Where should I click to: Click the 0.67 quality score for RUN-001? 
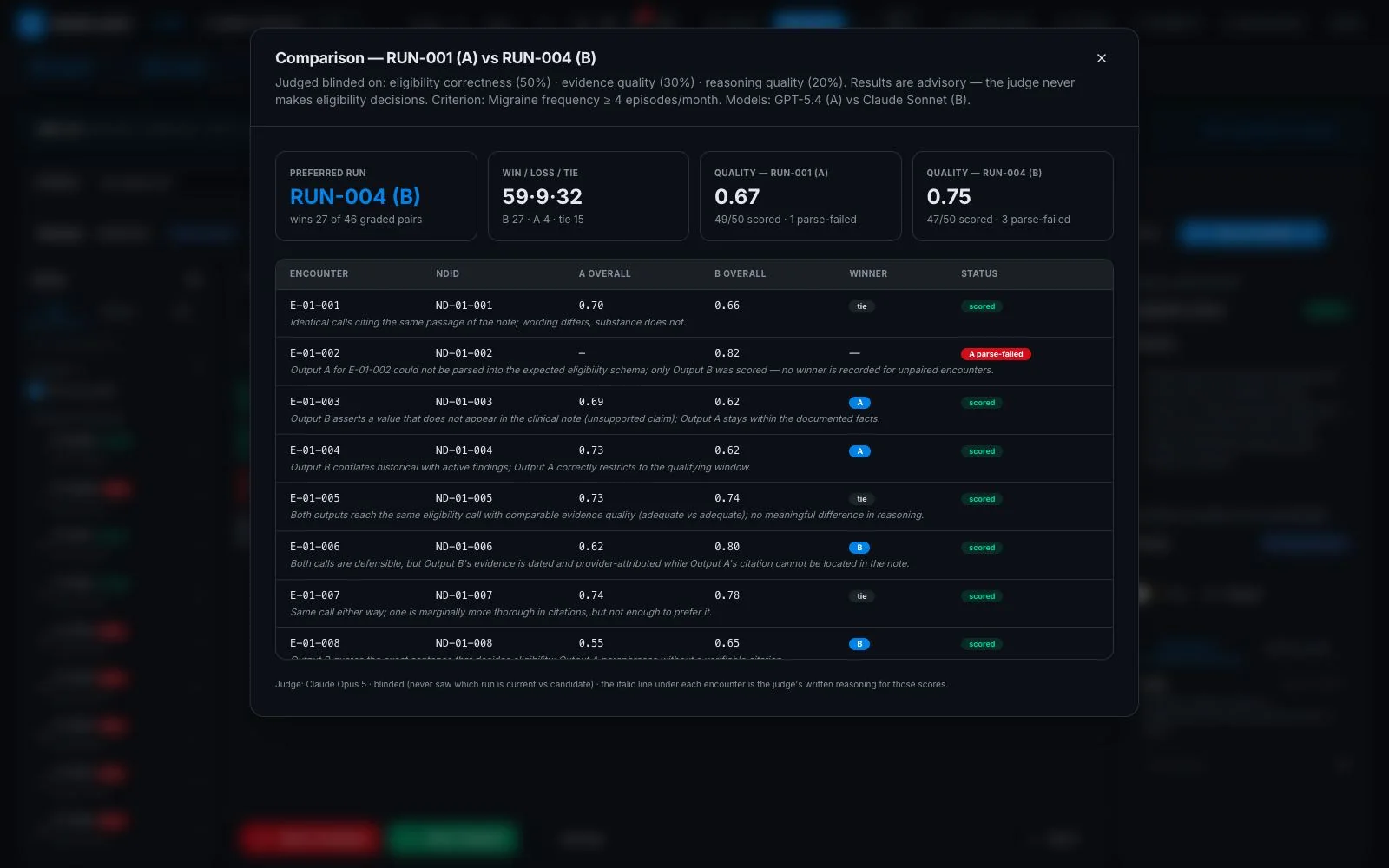(737, 196)
